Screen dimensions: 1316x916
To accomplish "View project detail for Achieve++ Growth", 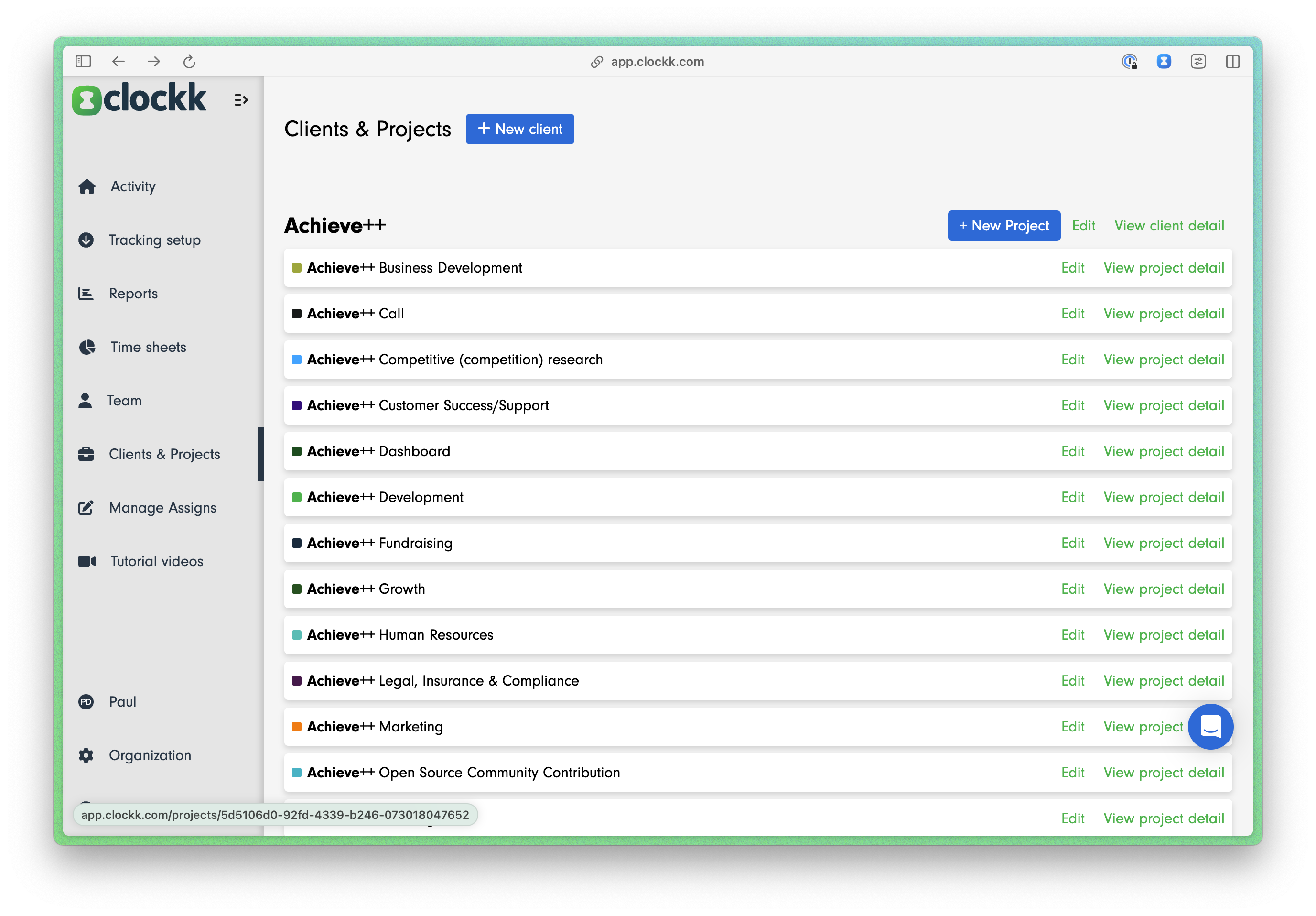I will 1164,589.
